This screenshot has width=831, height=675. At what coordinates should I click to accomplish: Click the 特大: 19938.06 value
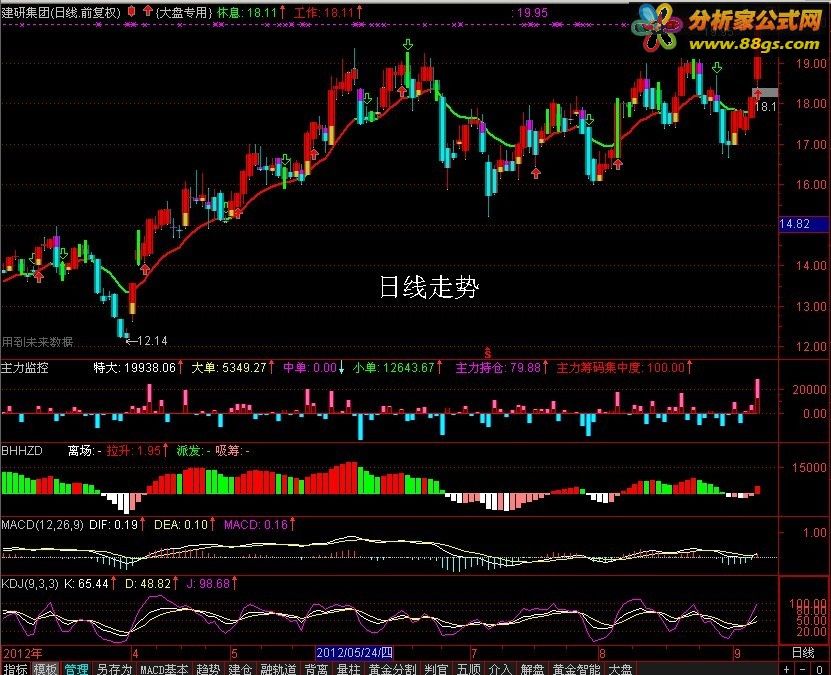point(138,367)
